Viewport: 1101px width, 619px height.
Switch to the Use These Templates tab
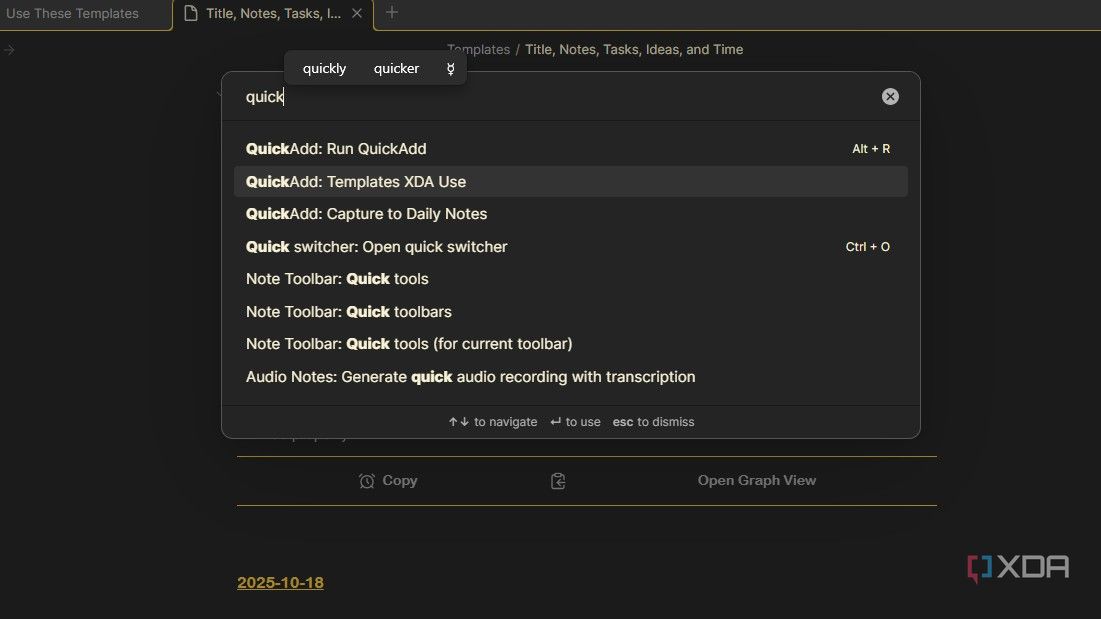coord(72,13)
